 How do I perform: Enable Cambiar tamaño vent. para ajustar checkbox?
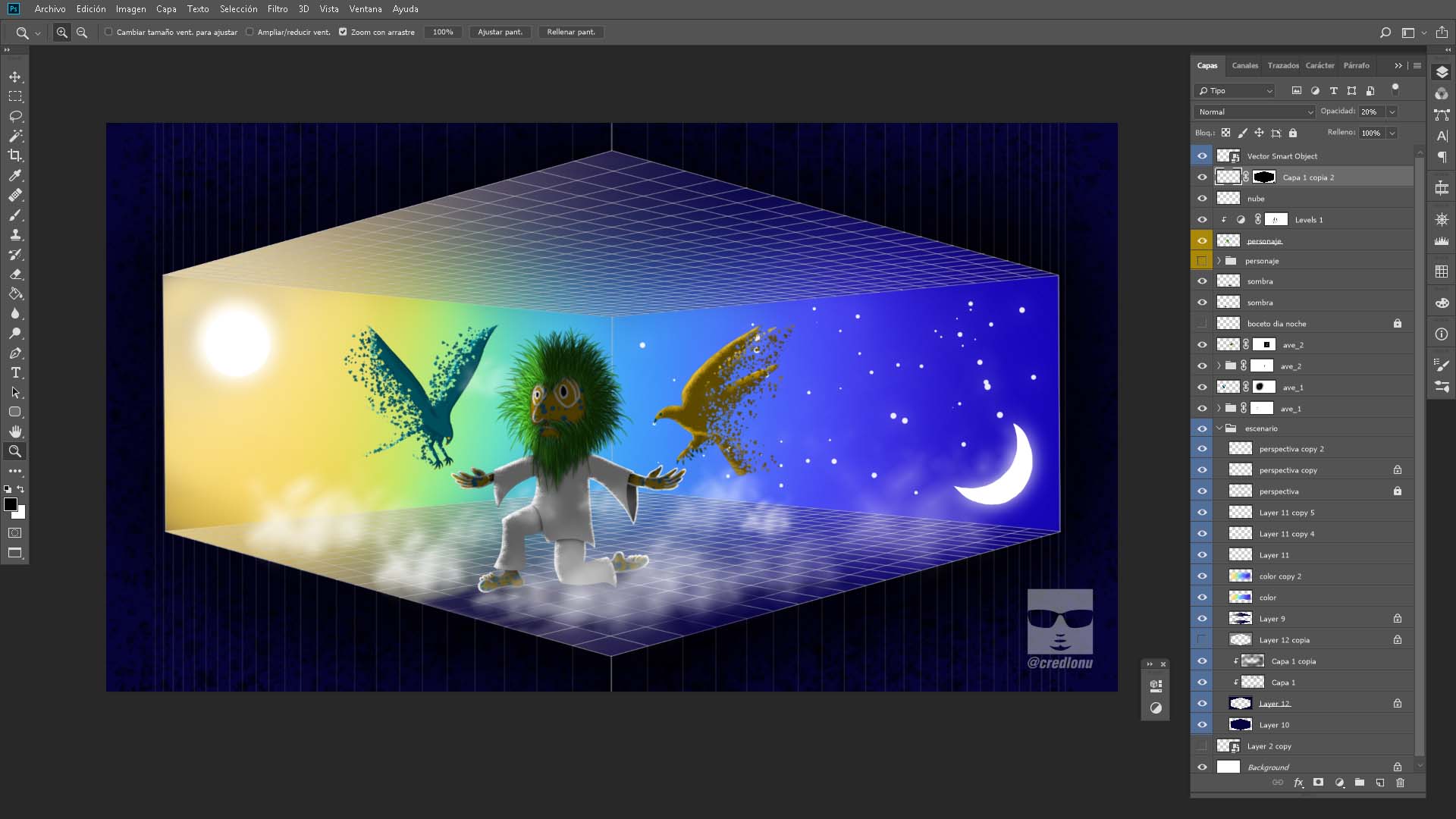[108, 32]
